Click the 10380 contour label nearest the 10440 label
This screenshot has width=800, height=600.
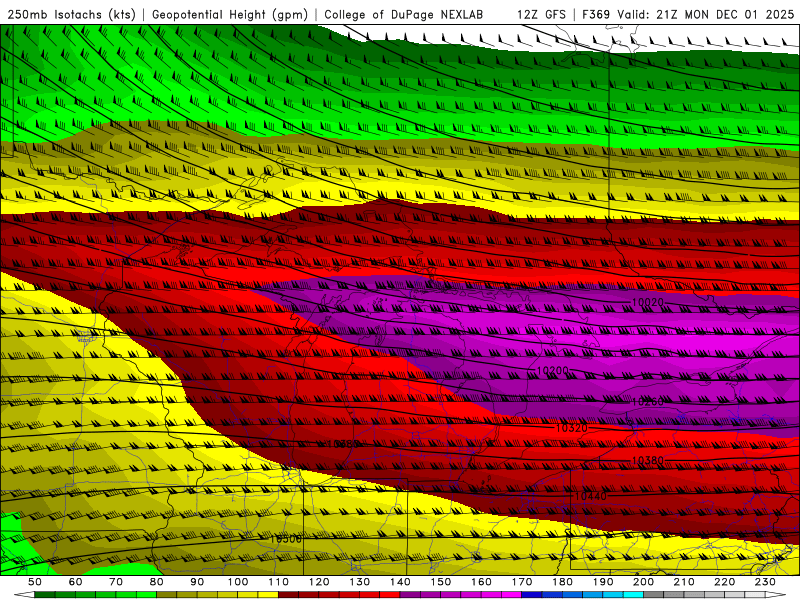647,461
